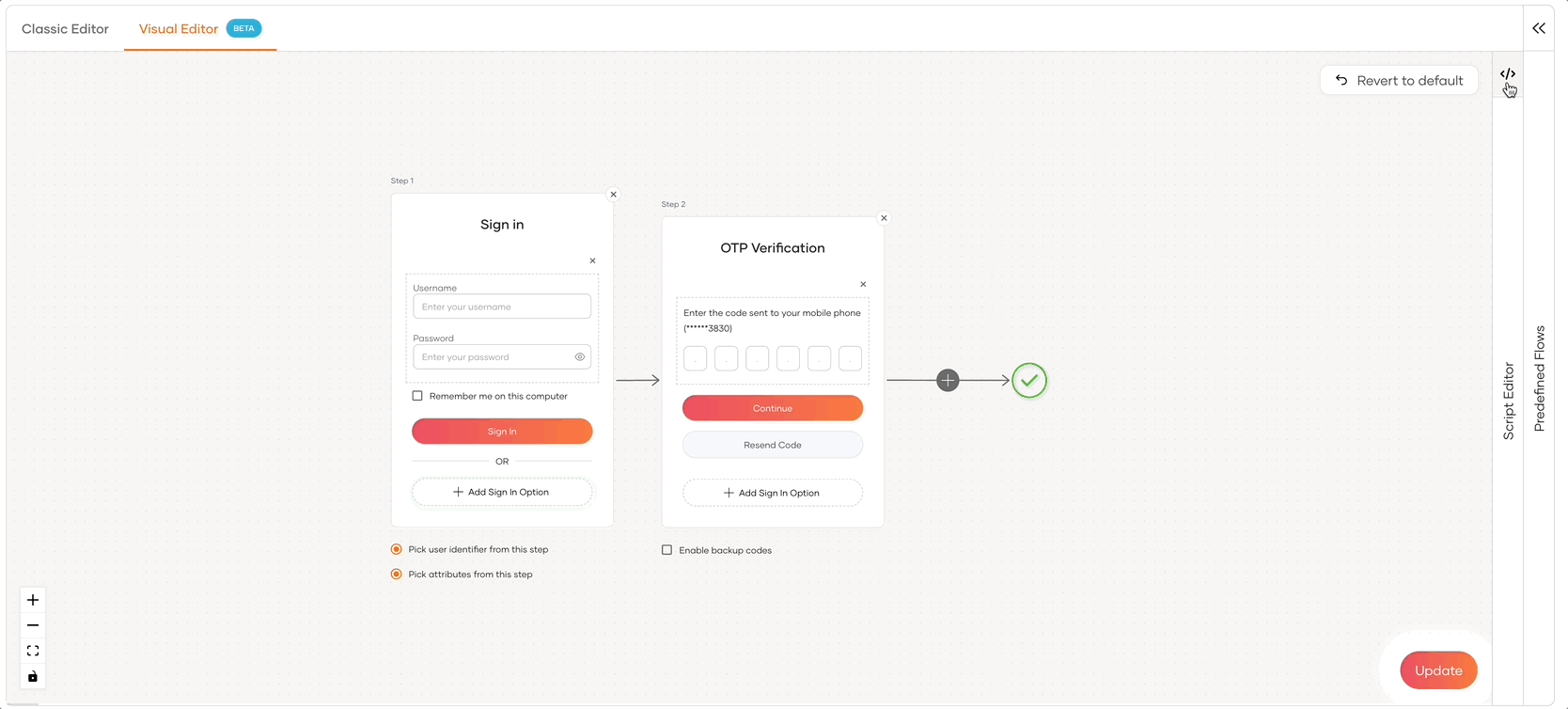Toggle the canvas lock icon

[x=33, y=676]
